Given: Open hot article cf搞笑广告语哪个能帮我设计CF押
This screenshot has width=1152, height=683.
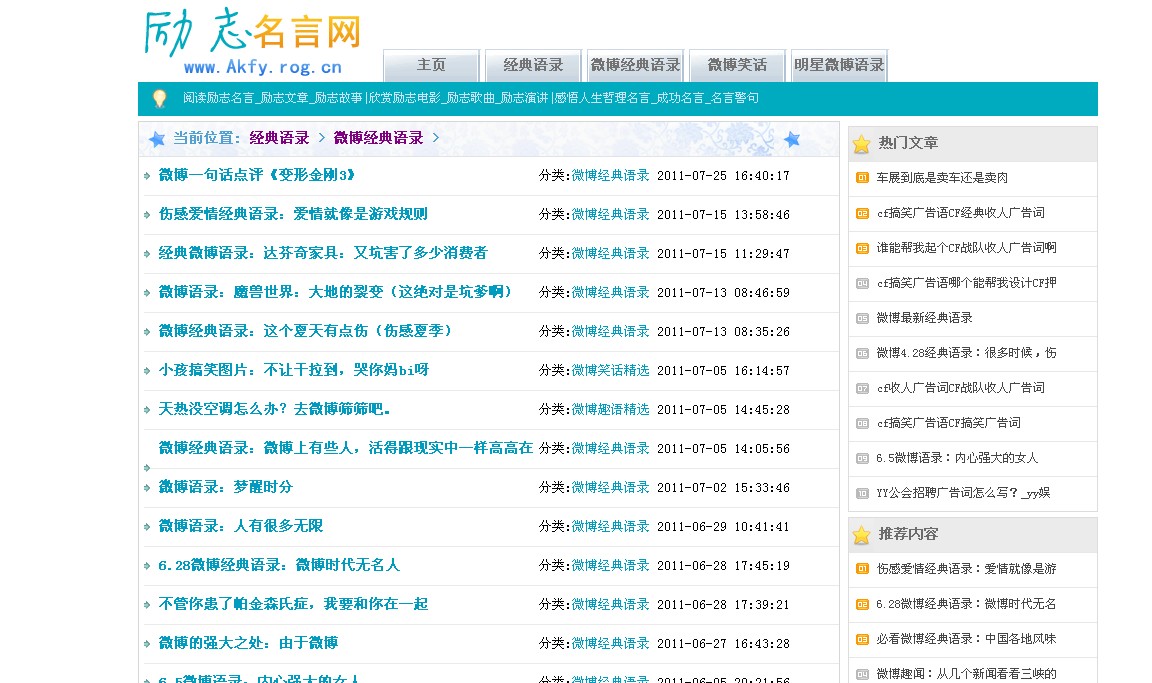Looking at the screenshot, I should tap(966, 283).
